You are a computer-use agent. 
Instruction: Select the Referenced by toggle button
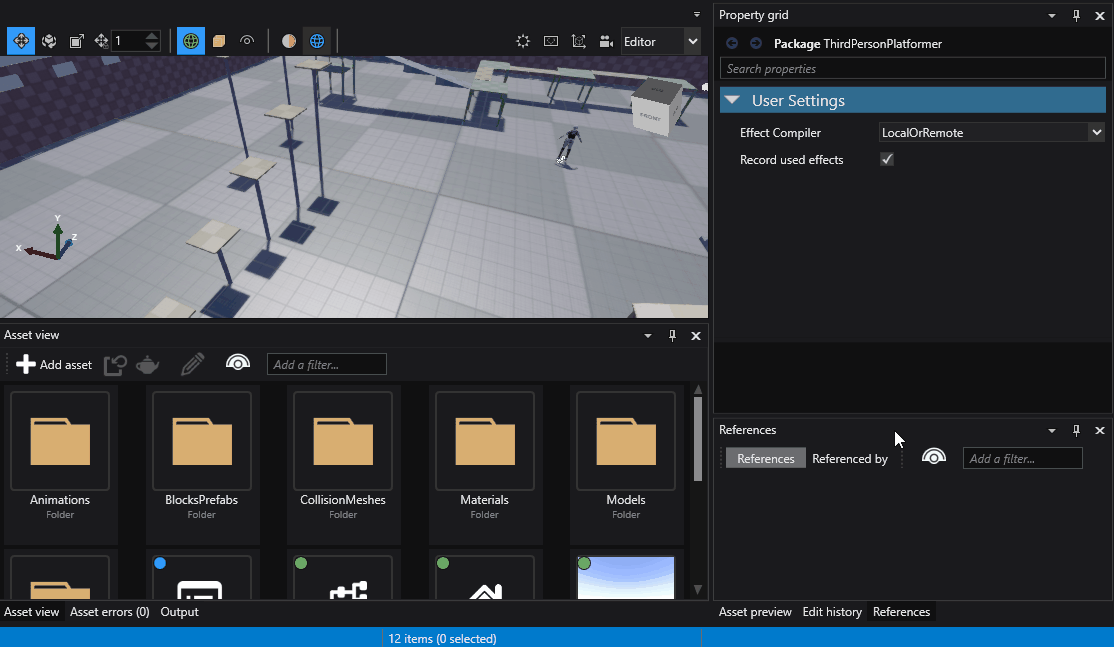850,458
